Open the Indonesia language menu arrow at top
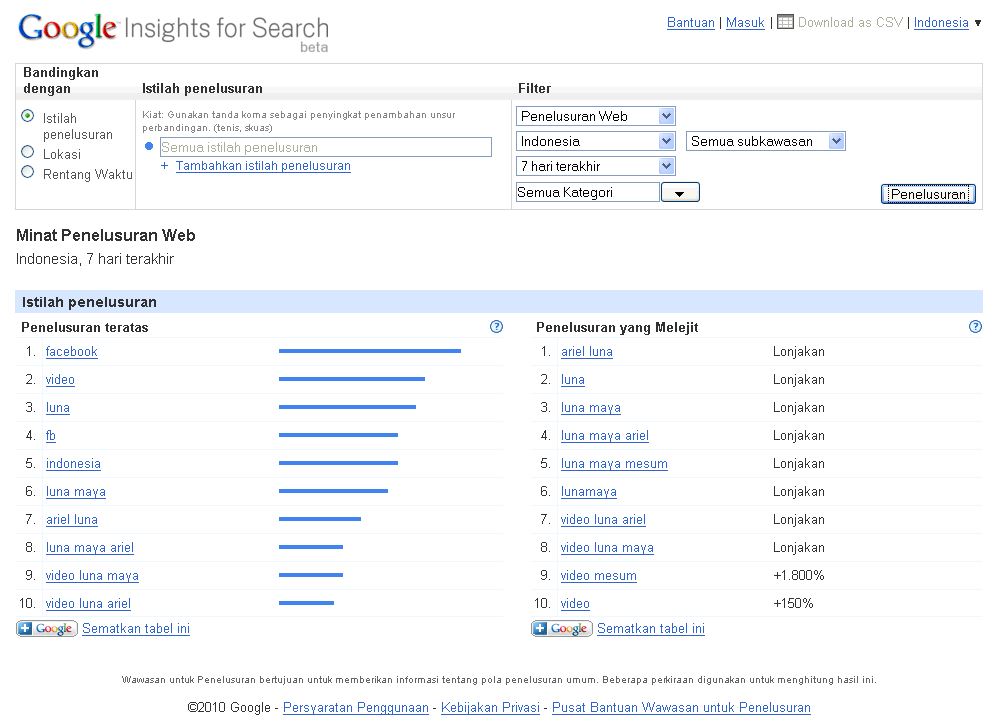Screen dimensions: 999x728 coord(977,24)
